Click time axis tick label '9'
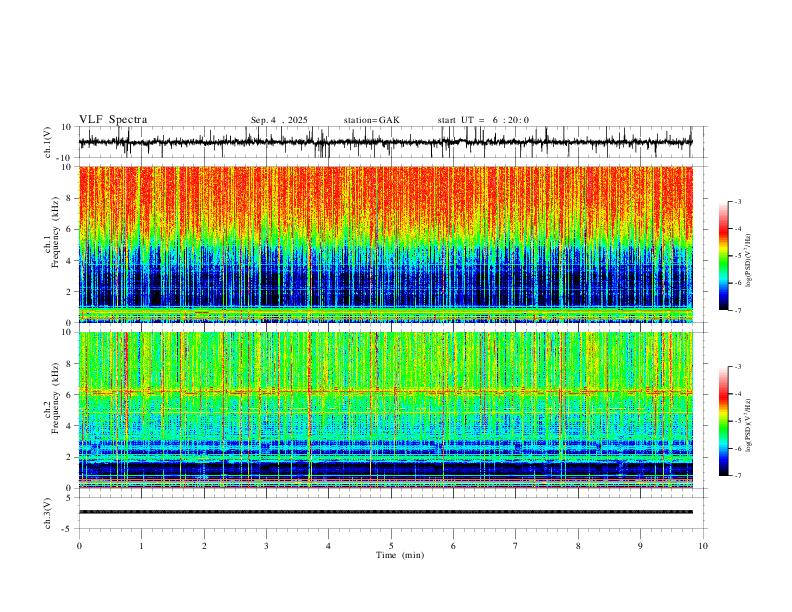This screenshot has width=792, height=612. click(640, 546)
